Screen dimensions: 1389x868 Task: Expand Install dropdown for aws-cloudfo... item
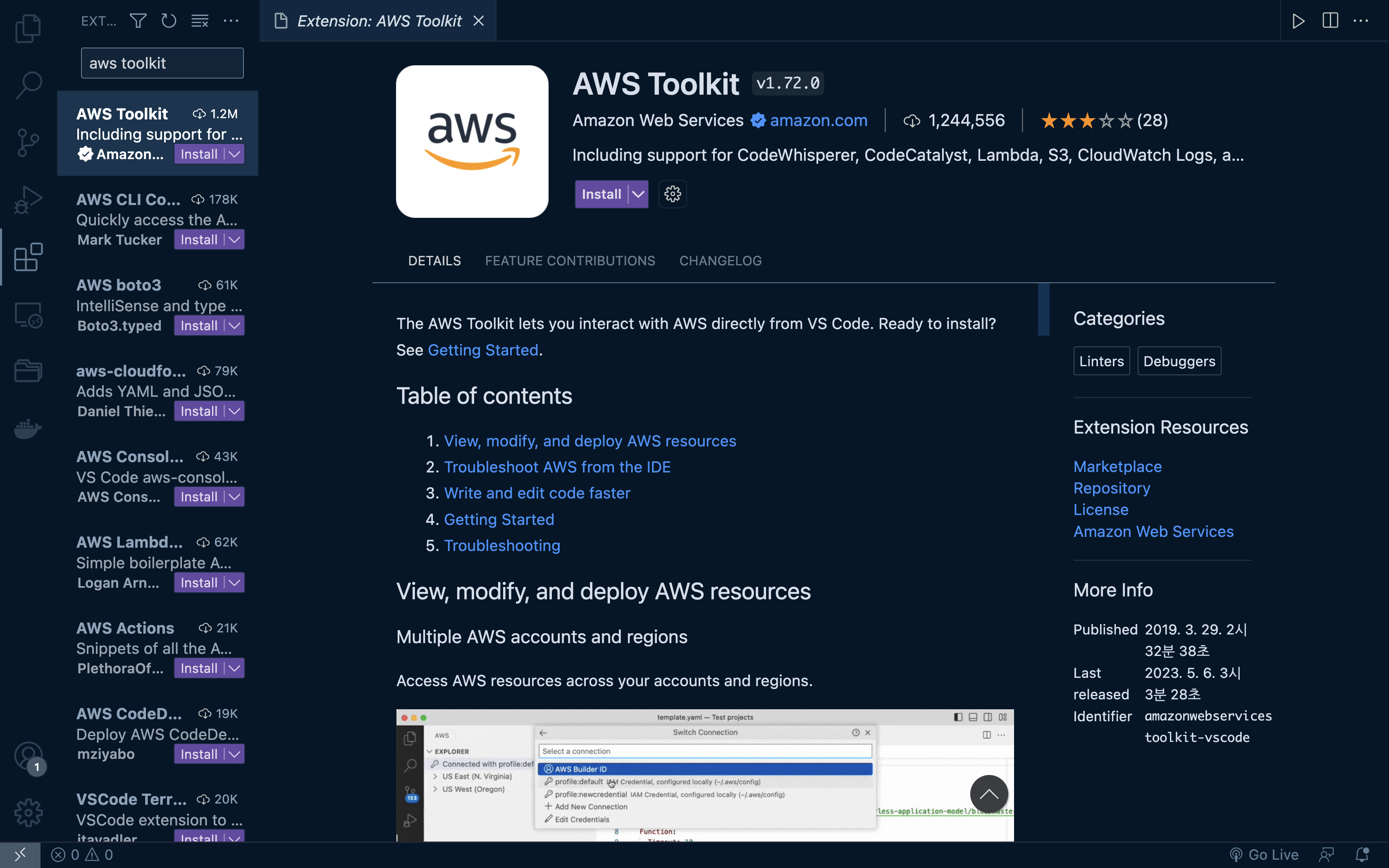pyautogui.click(x=234, y=411)
